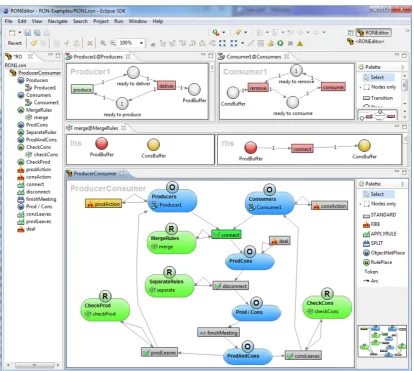Click the Producers blue place node
414x371 pixels.
[x=172, y=201]
